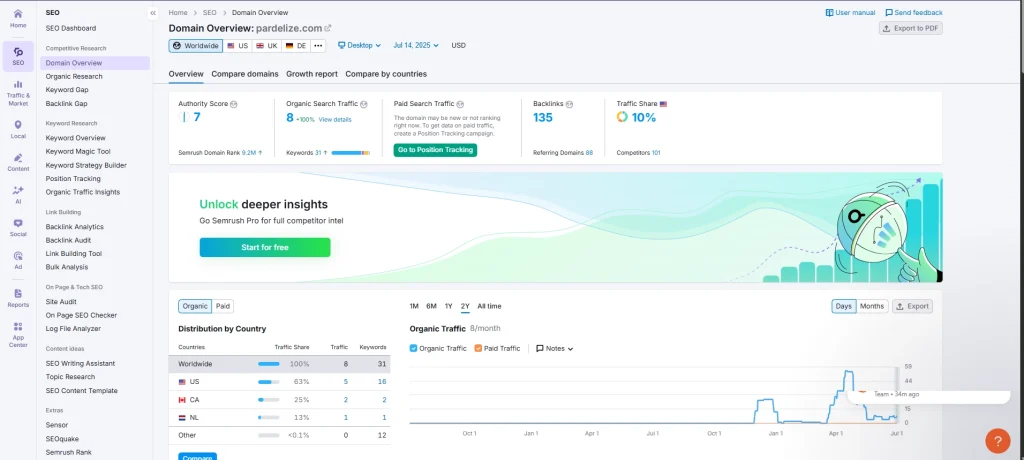
Task: Select the SEO icon in left rail
Action: (x=18, y=52)
